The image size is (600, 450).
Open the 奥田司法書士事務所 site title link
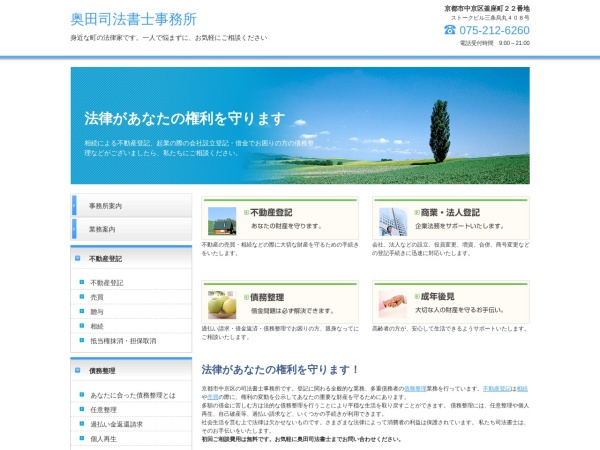pyautogui.click(x=134, y=19)
